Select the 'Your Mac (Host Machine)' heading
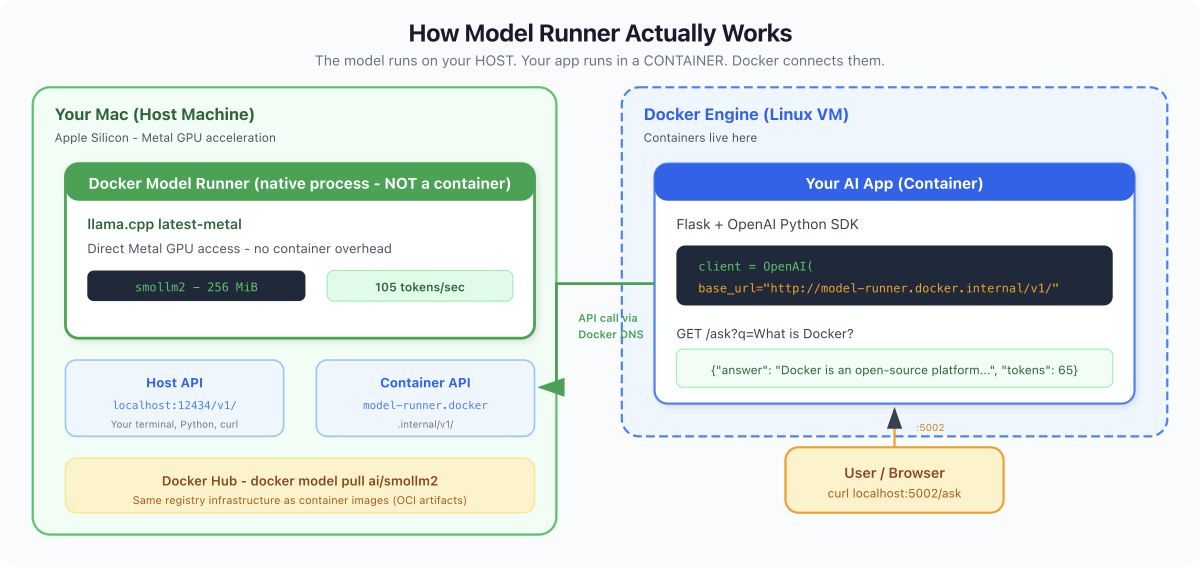Image resolution: width=1200 pixels, height=568 pixels. point(155,114)
